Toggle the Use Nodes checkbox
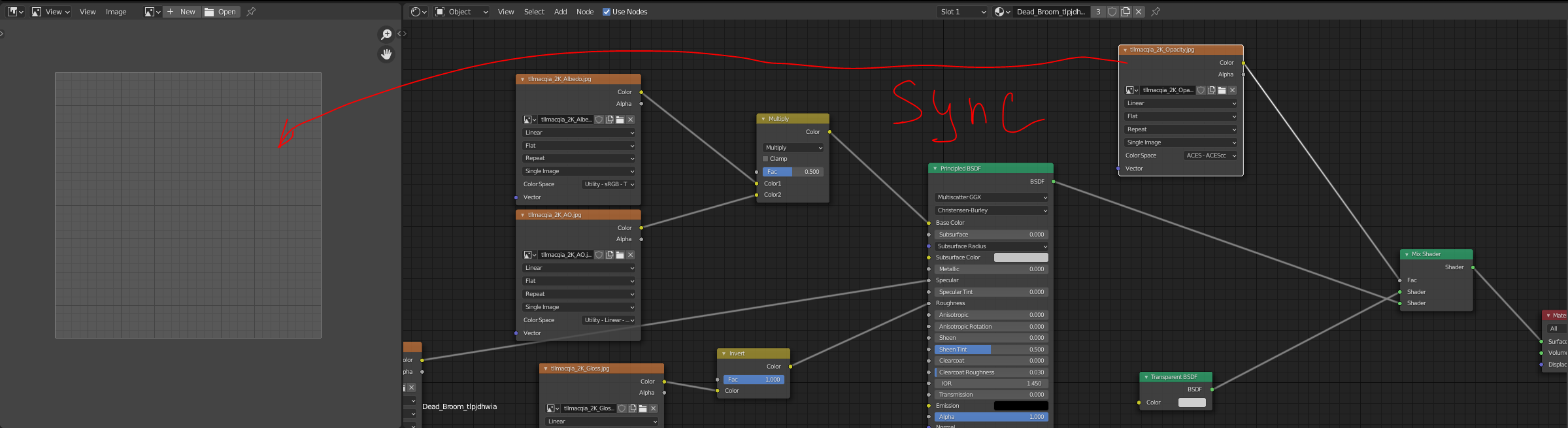The image size is (1568, 428). [607, 12]
